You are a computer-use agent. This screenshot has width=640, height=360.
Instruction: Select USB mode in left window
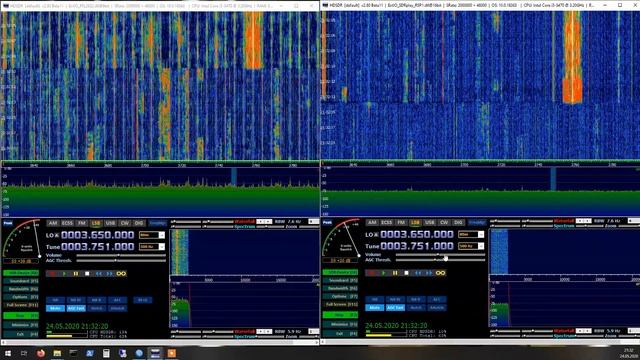[110, 223]
